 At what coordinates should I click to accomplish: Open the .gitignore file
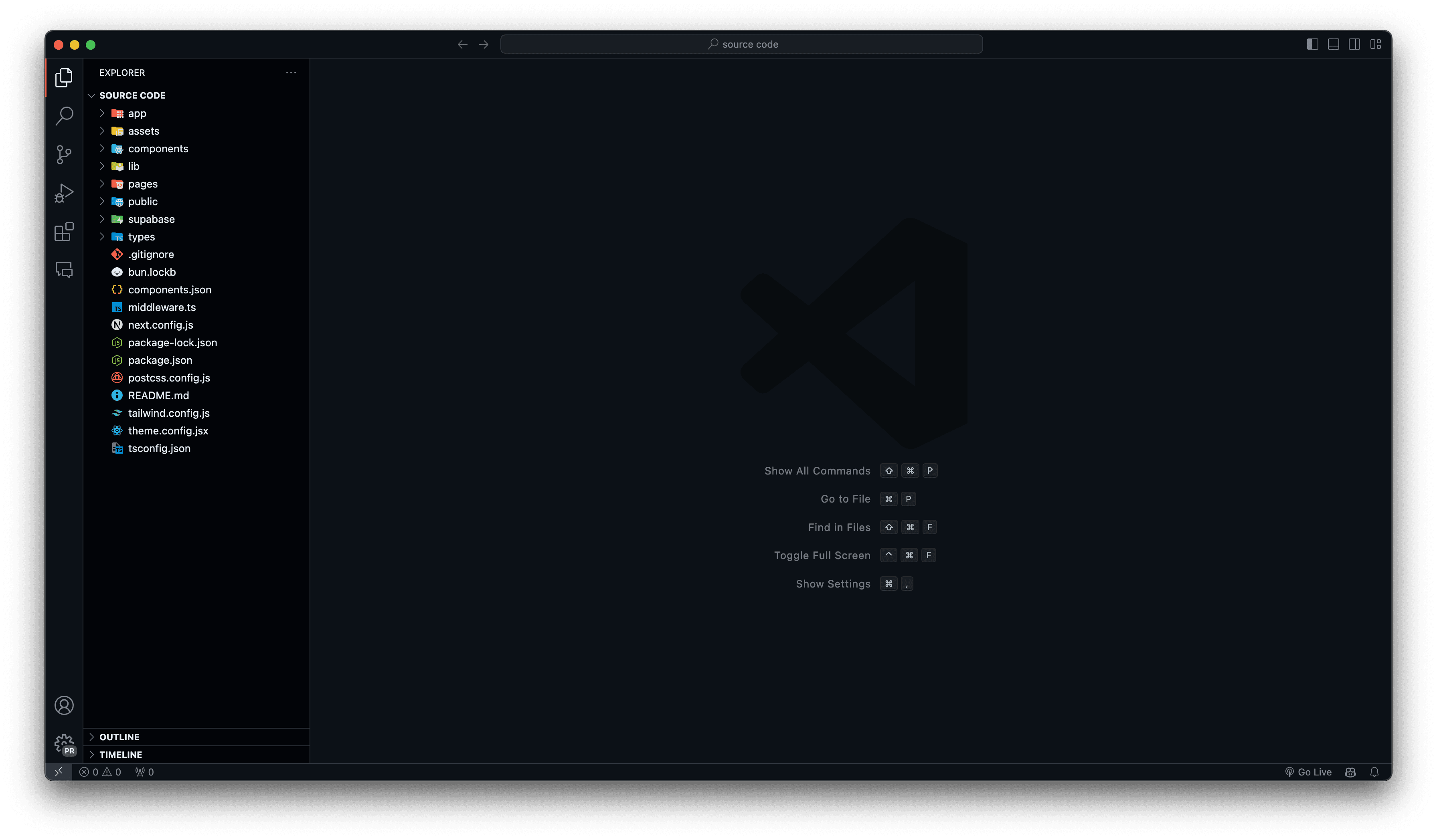pyautogui.click(x=196, y=255)
